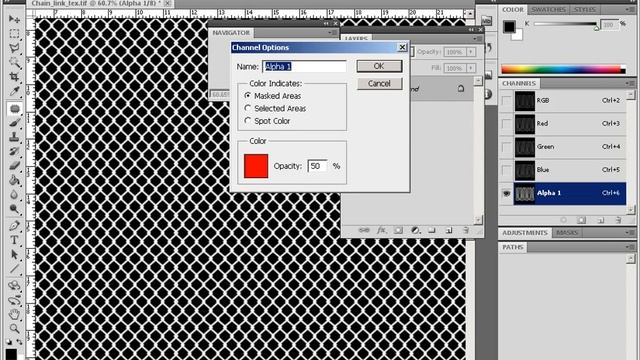Select the Clone Stamp tool
The image size is (640, 360).
14,137
